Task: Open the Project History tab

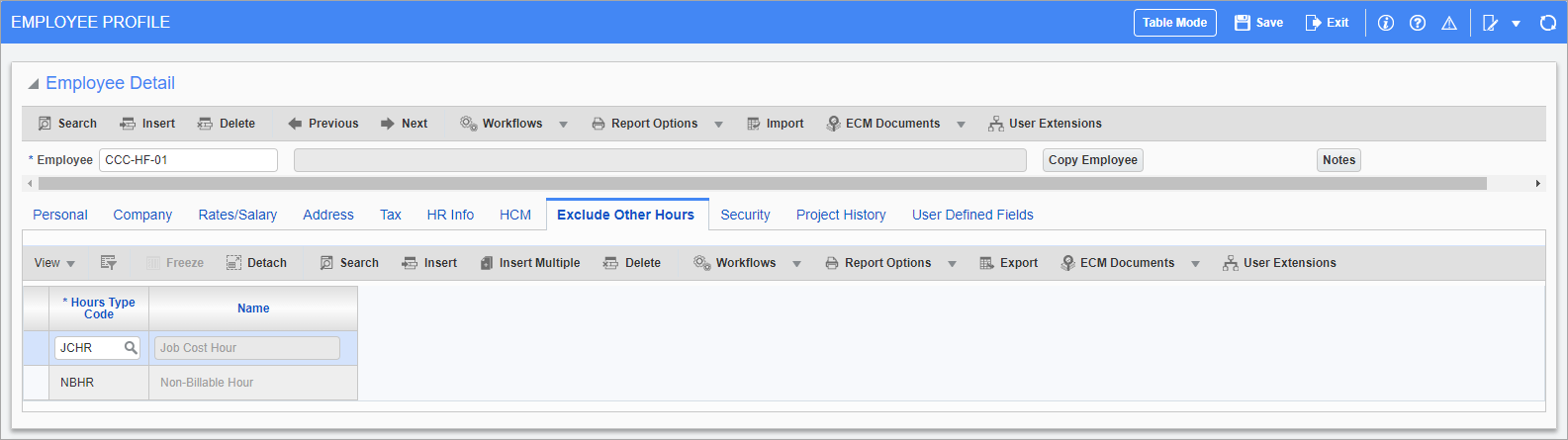Action: pyautogui.click(x=841, y=215)
